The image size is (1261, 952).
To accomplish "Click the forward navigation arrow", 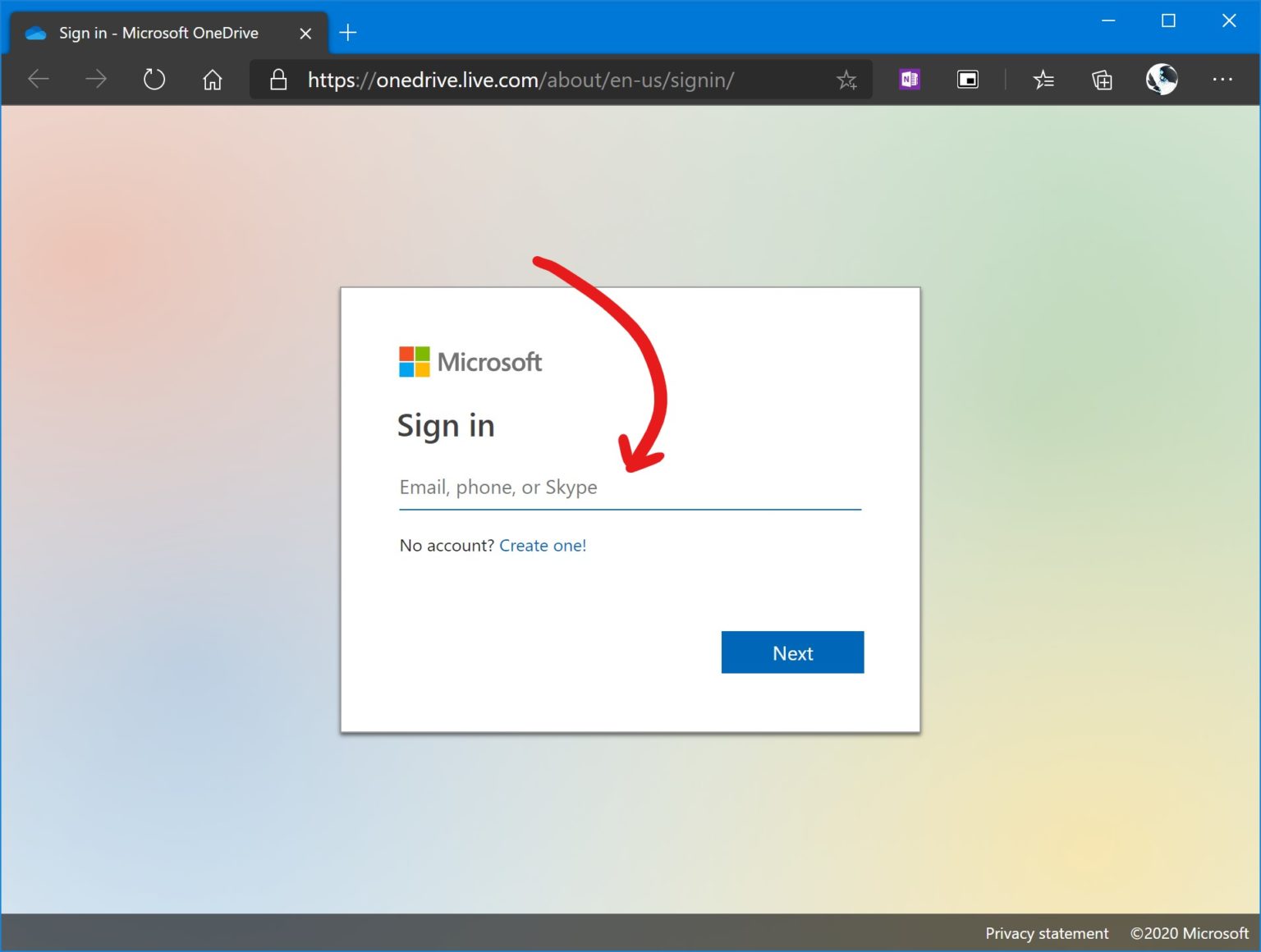I will coord(96,79).
